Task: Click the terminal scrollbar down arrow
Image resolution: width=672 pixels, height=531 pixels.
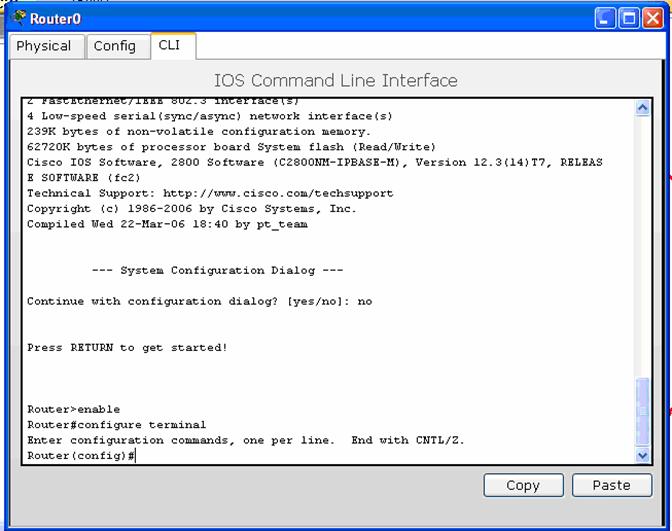Action: coord(643,455)
